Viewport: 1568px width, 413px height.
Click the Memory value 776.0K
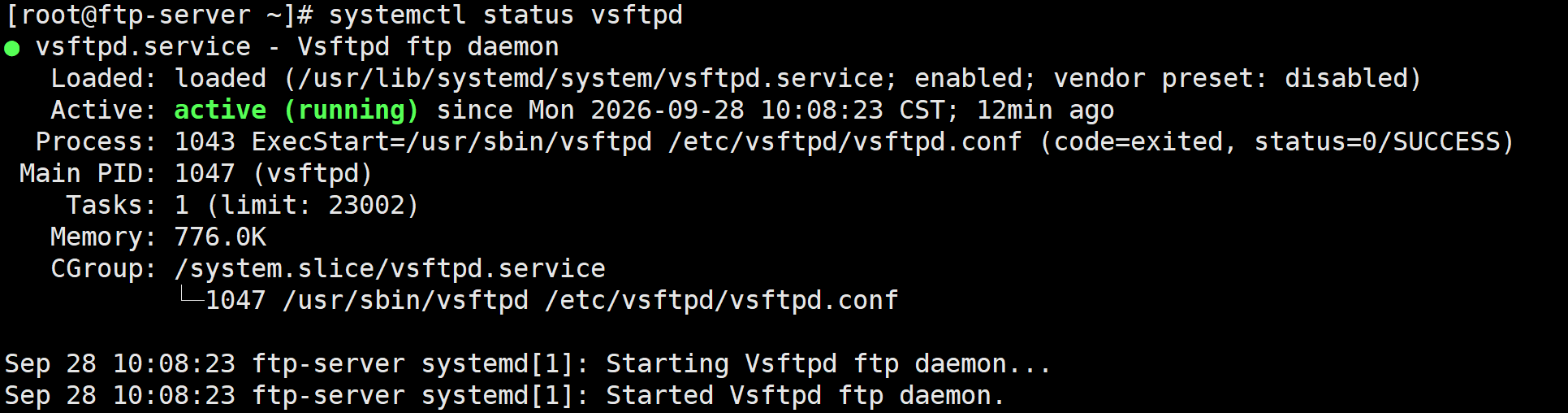220,237
